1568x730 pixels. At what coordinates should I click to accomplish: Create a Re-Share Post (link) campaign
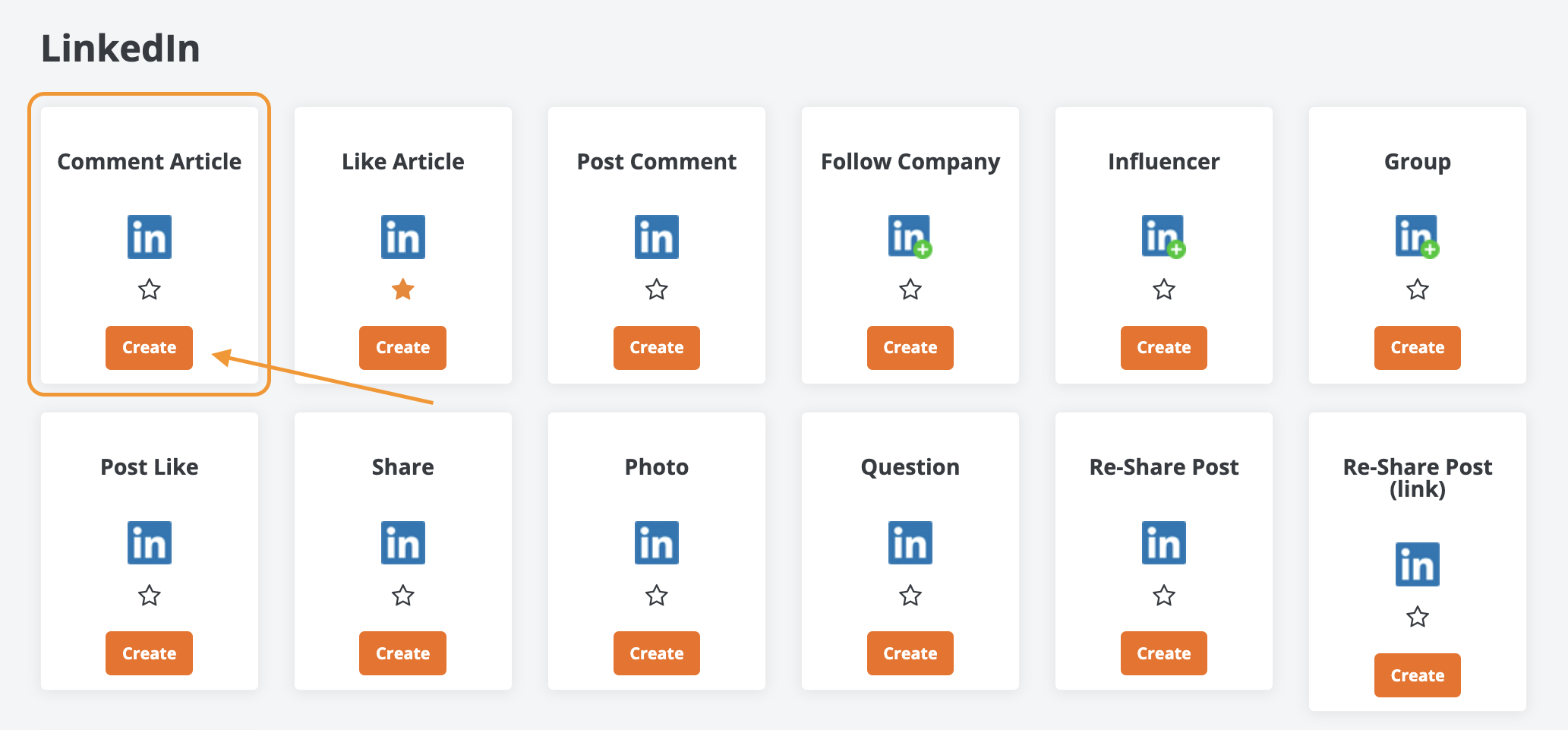1418,675
